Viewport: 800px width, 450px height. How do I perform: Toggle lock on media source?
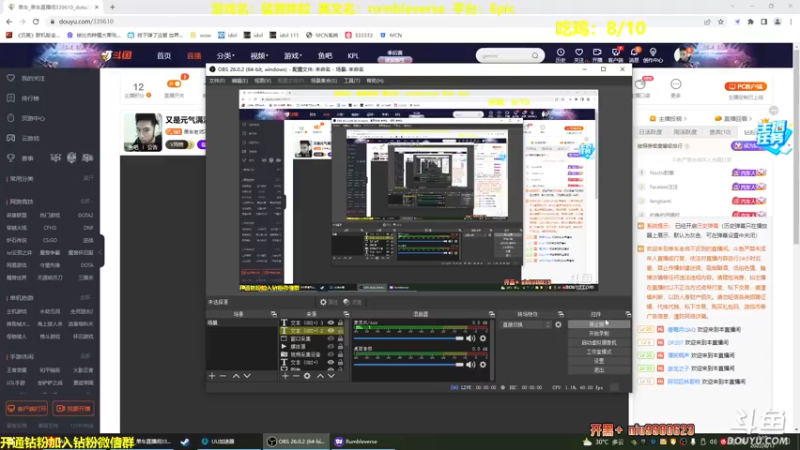coord(340,346)
